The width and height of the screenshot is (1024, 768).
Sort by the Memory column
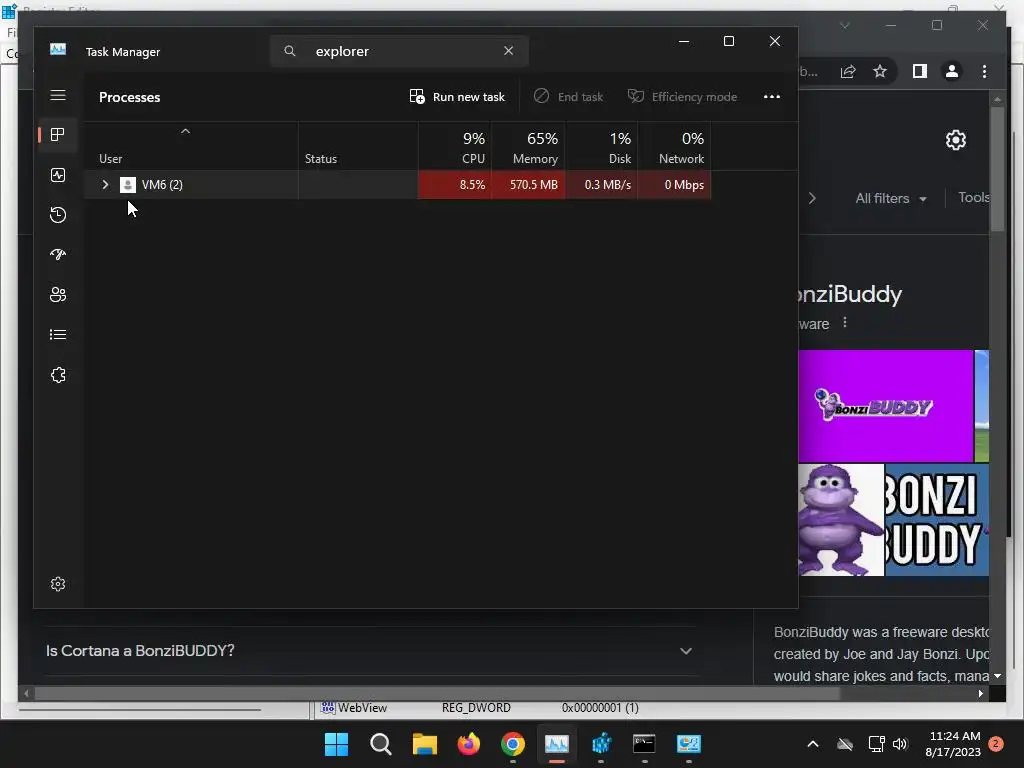[528, 147]
